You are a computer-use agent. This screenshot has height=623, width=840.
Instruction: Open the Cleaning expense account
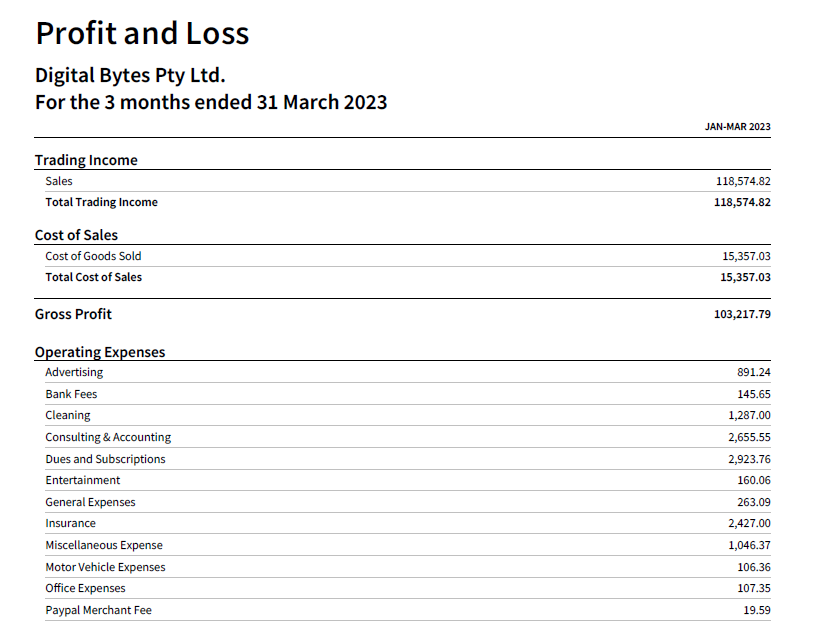tap(67, 415)
